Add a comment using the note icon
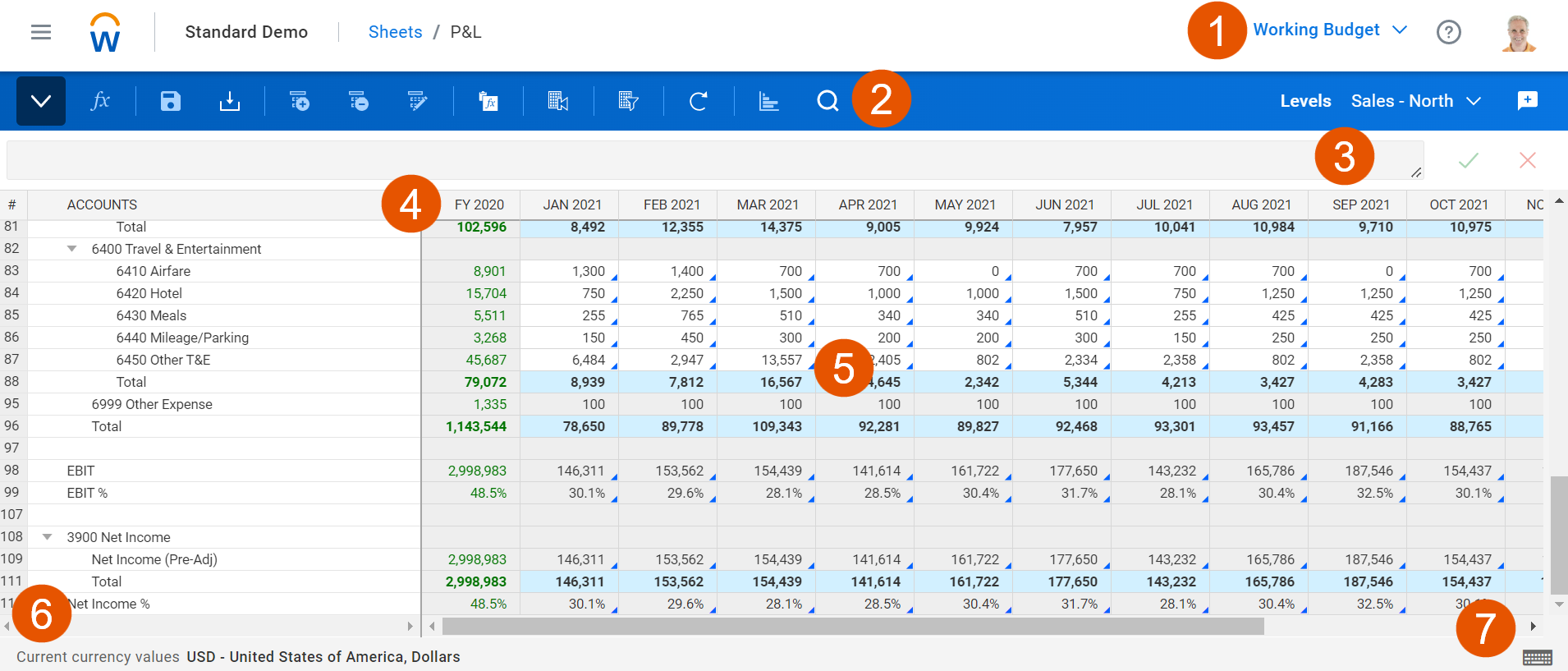The height and width of the screenshot is (671, 1568). click(x=1528, y=100)
